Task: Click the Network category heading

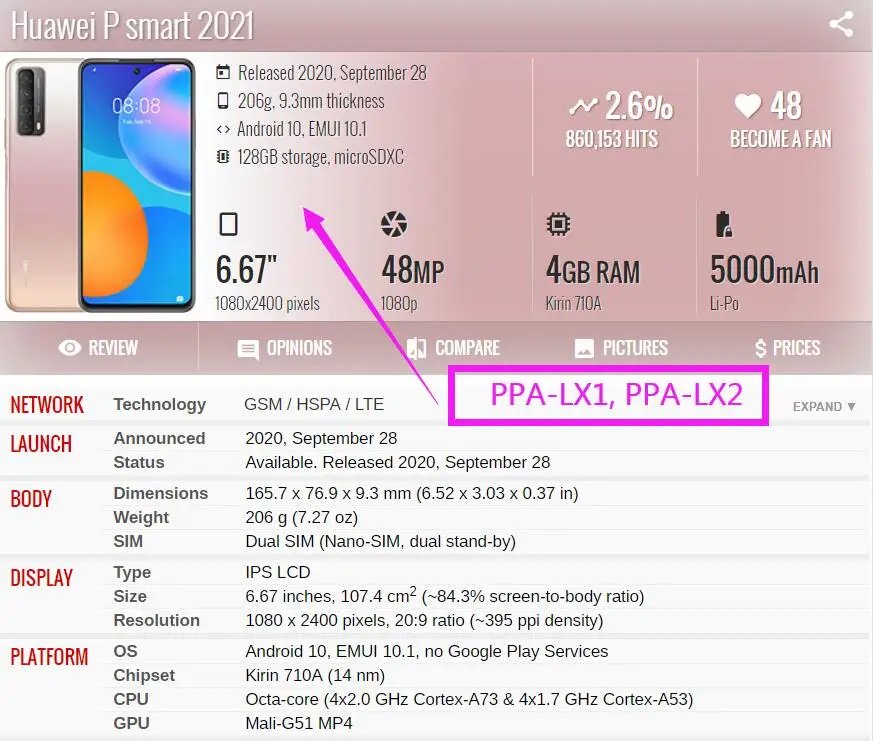Action: click(x=47, y=405)
